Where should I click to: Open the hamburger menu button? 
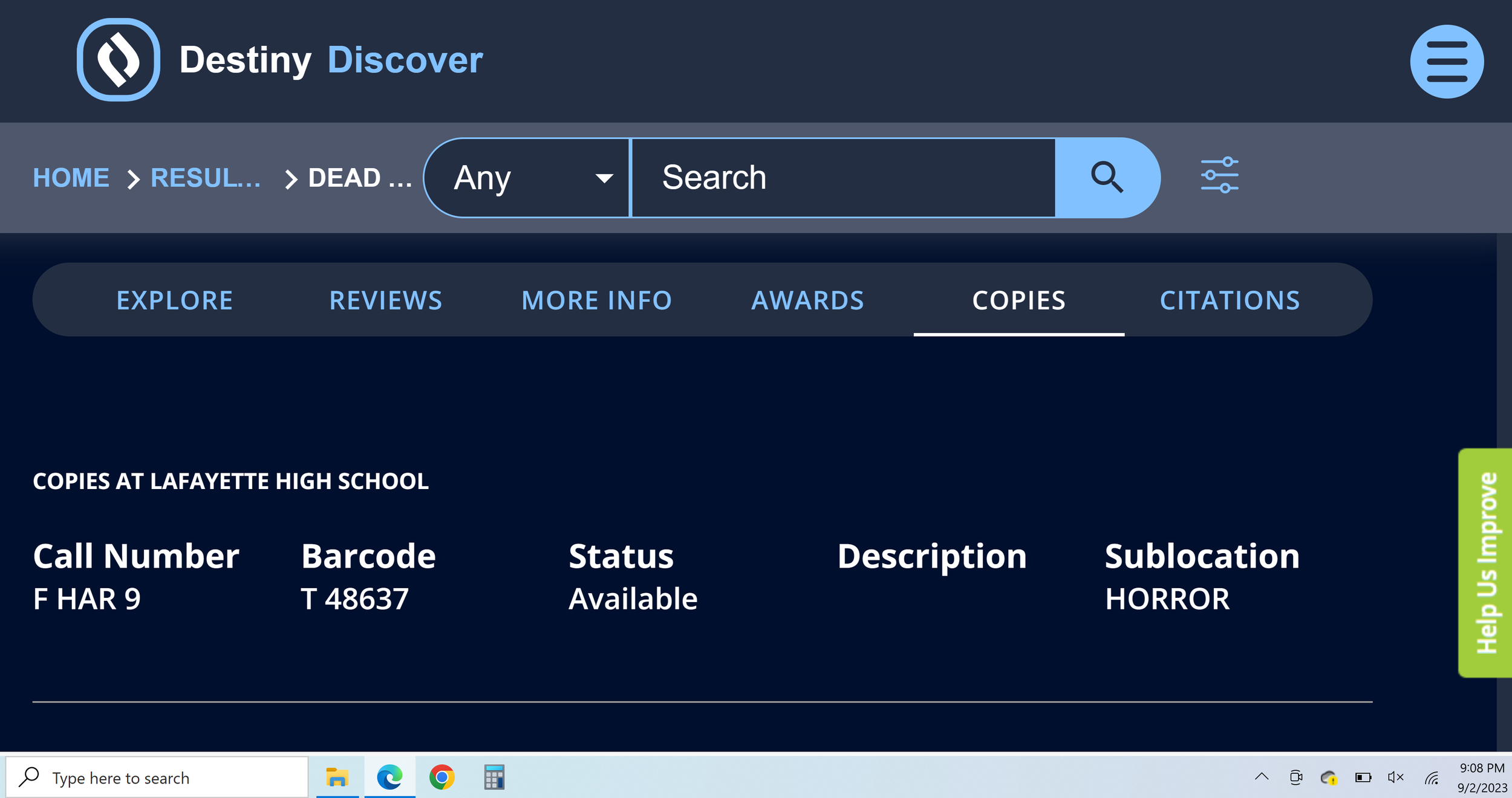pos(1446,62)
